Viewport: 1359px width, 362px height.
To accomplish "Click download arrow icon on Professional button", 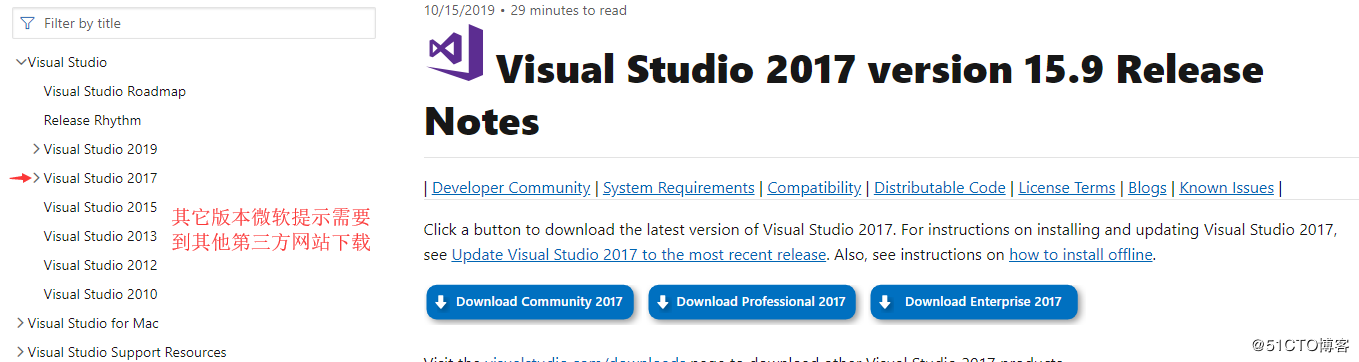I will pos(662,302).
